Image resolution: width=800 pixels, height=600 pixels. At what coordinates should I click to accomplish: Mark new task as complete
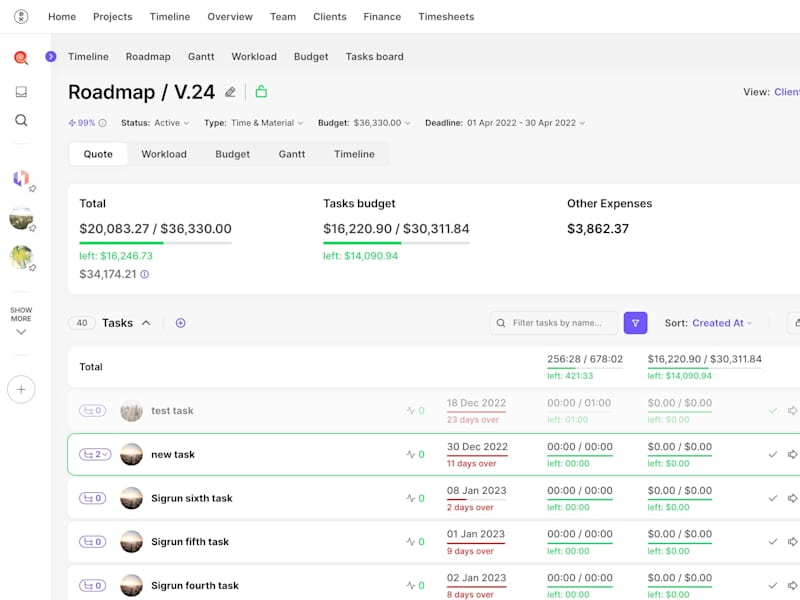(773, 455)
